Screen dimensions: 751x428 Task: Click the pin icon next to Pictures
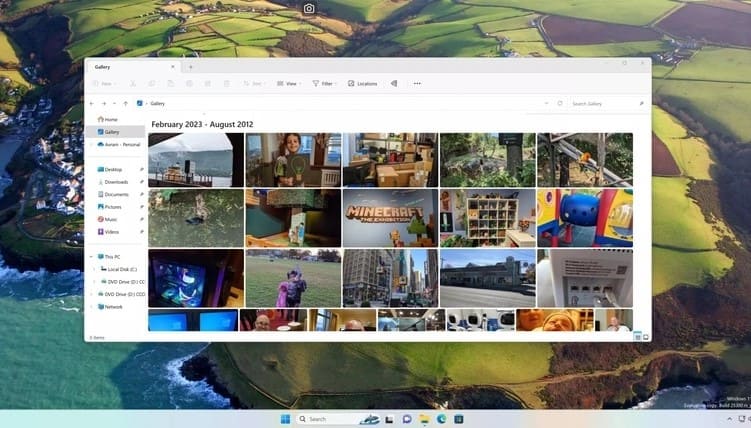tap(142, 207)
